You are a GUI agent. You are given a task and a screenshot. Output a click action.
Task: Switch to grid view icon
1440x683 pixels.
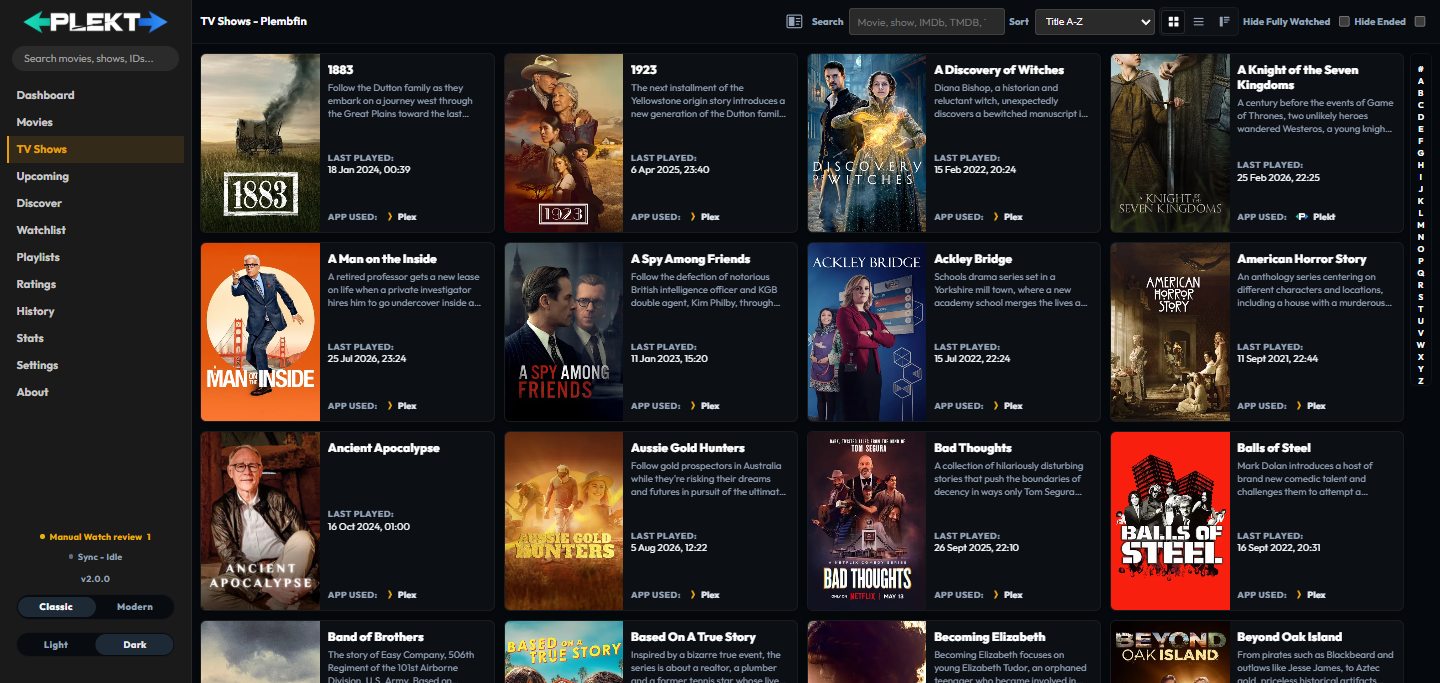pos(1173,21)
